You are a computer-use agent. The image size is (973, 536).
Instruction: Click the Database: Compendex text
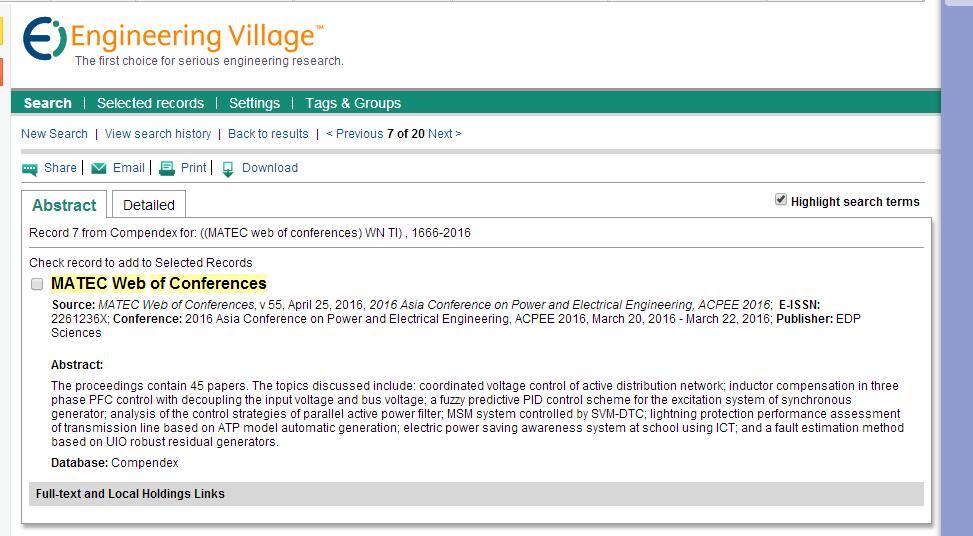pos(115,463)
